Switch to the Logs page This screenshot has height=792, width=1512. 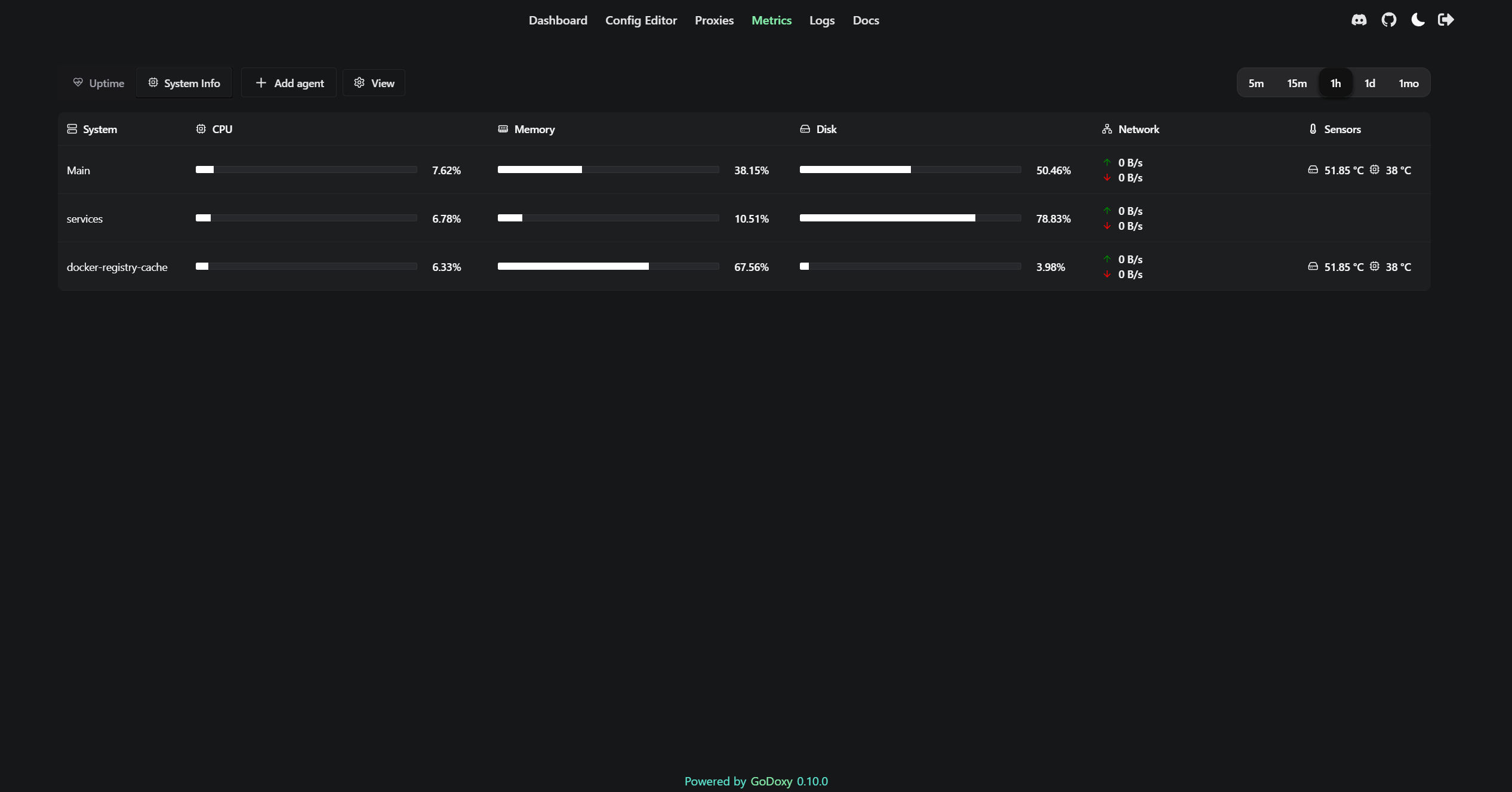822,20
